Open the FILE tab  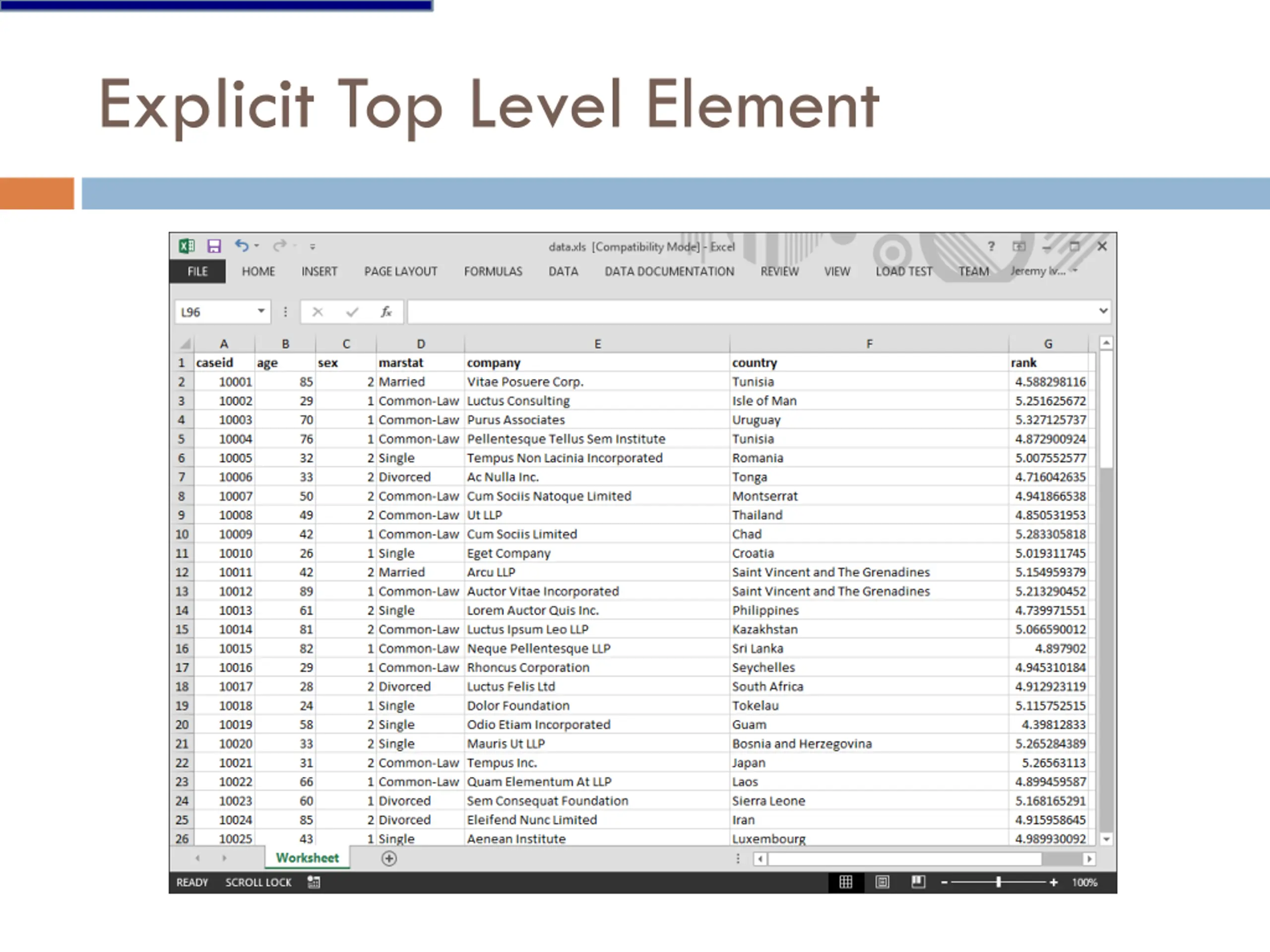pyautogui.click(x=197, y=271)
